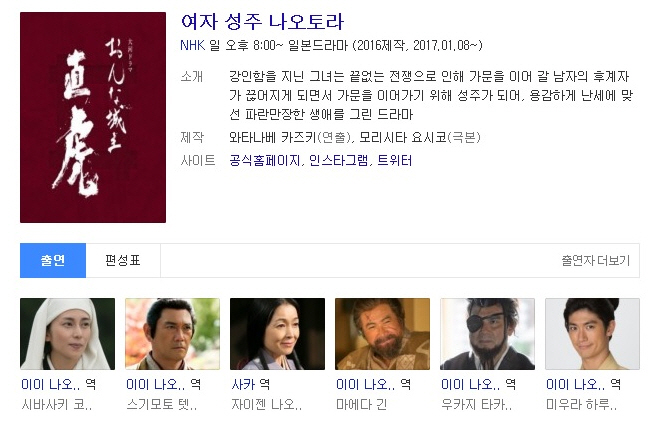659x426 pixels.
Task: Click the 마에다 긴 actor name
Action: pos(361,405)
